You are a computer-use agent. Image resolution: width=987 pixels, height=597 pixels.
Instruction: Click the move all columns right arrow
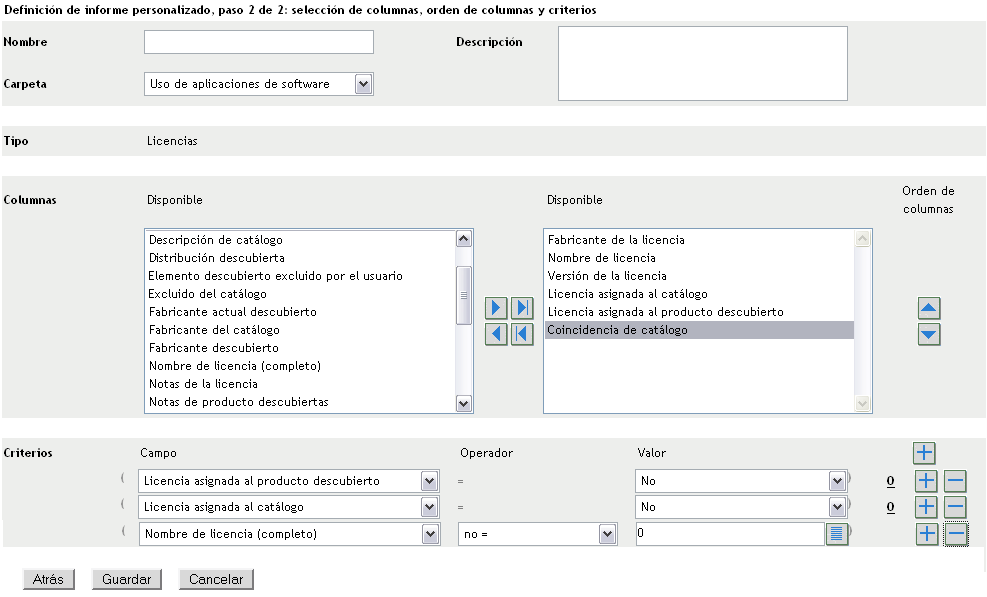click(521, 308)
